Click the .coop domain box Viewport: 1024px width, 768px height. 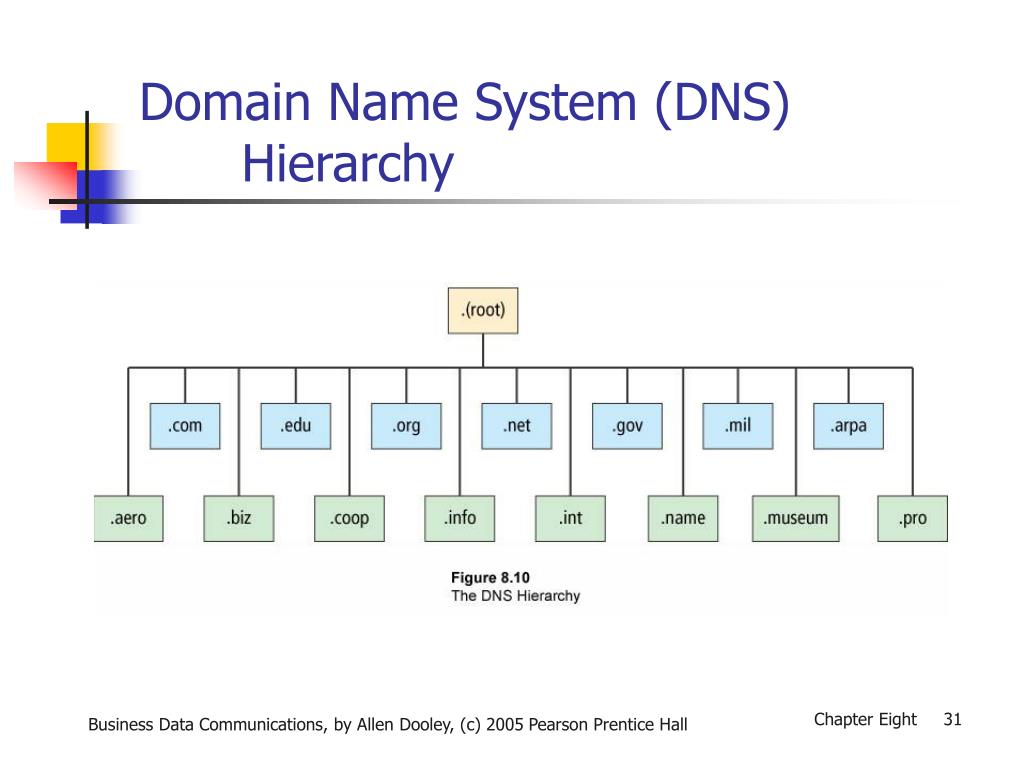(x=349, y=519)
